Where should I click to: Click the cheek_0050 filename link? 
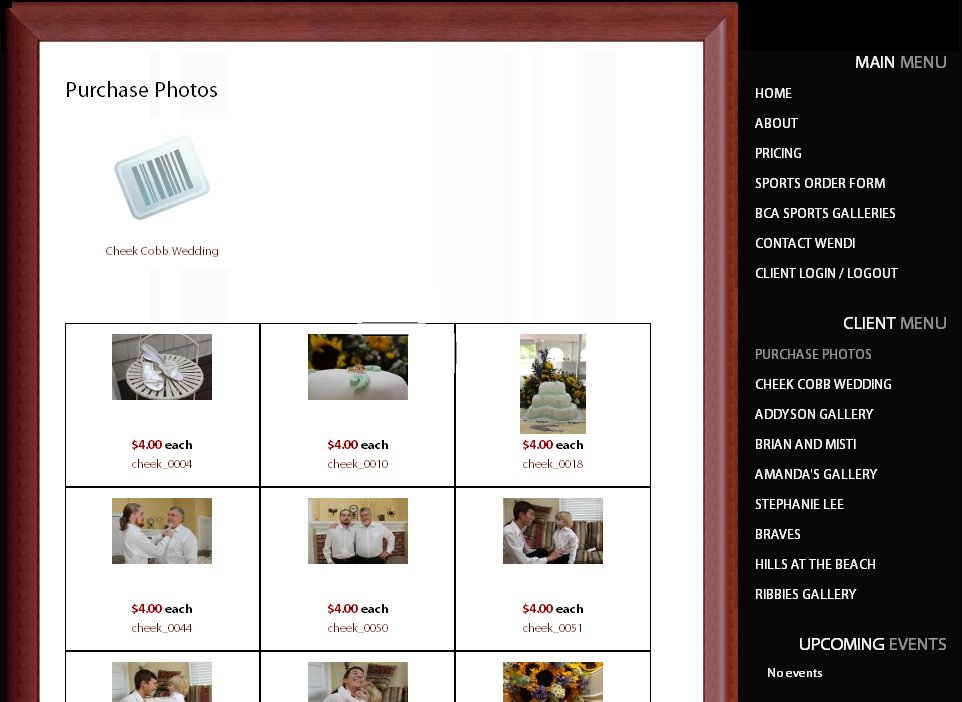point(358,628)
